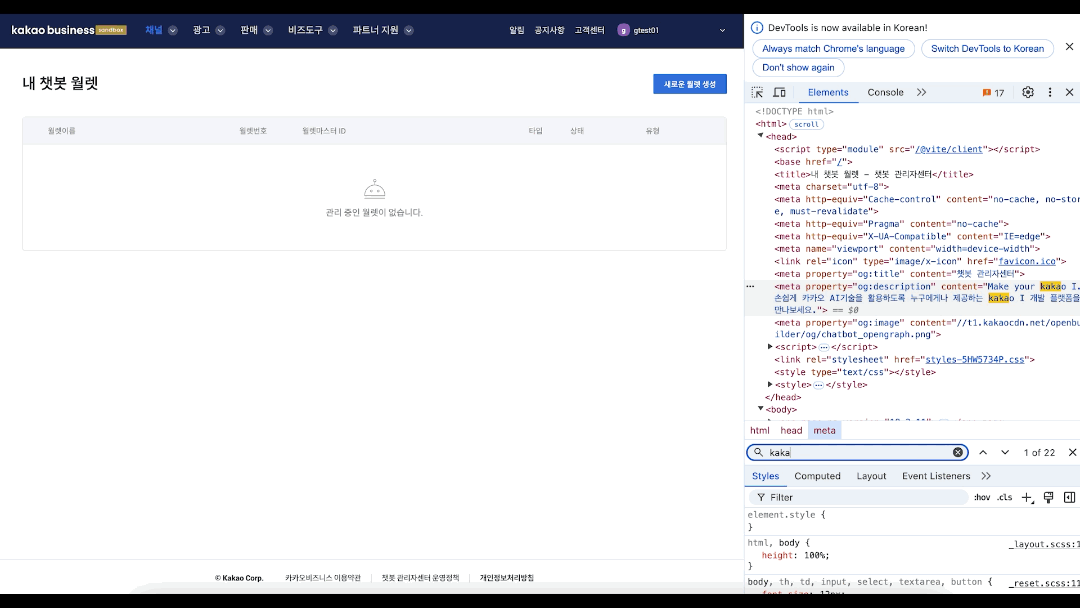Click the new style rule plus icon
Viewport: 1080px width, 608px height.
1027,497
